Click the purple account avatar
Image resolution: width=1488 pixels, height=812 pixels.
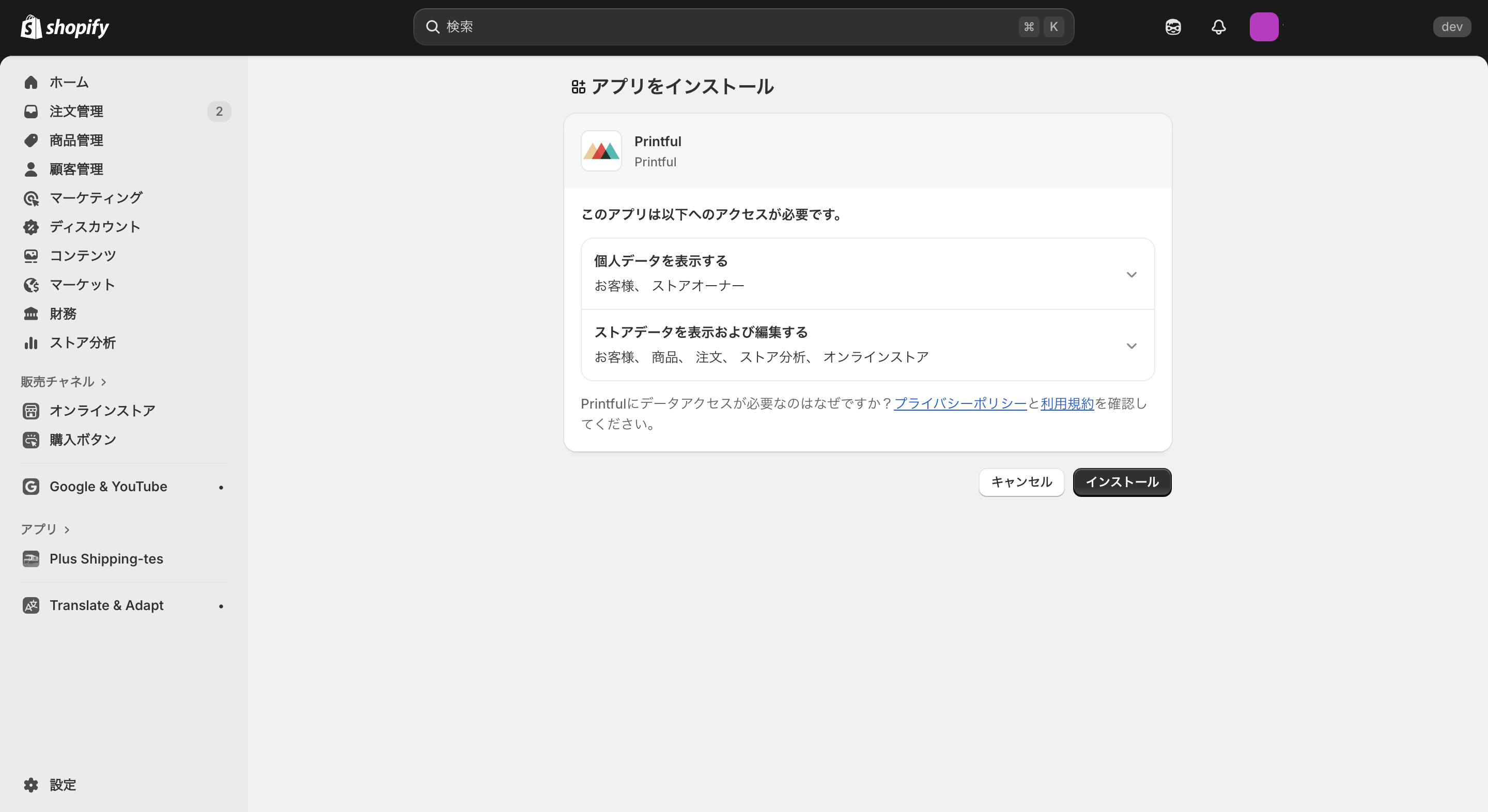1263,26
